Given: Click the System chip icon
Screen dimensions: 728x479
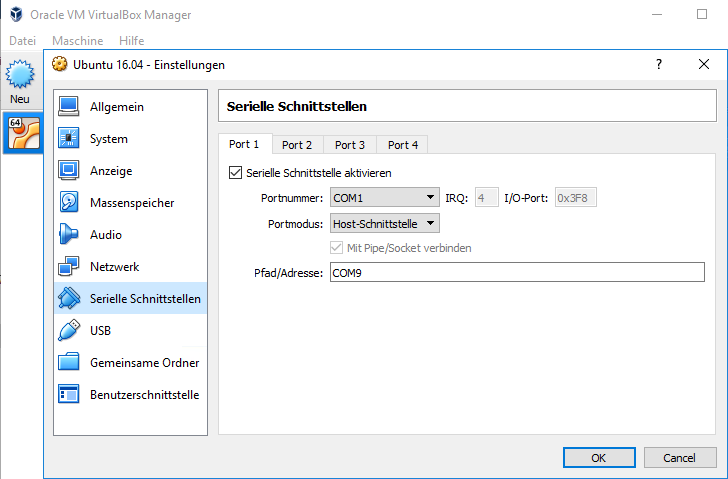Looking at the screenshot, I should click(x=69, y=138).
